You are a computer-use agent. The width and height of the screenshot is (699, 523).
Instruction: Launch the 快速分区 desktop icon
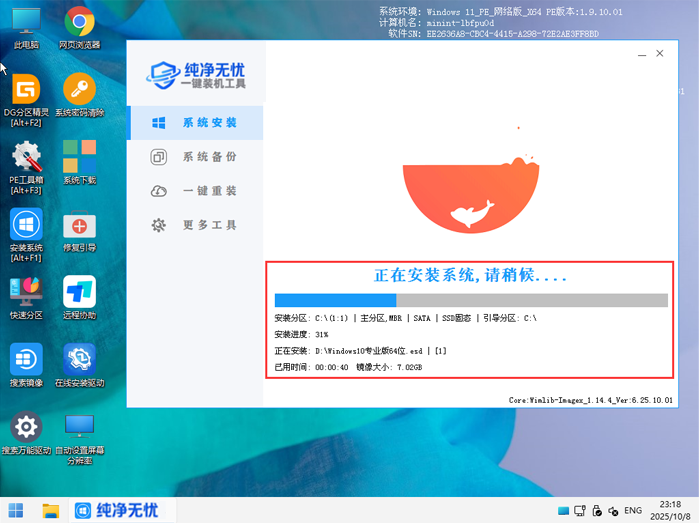tap(25, 292)
